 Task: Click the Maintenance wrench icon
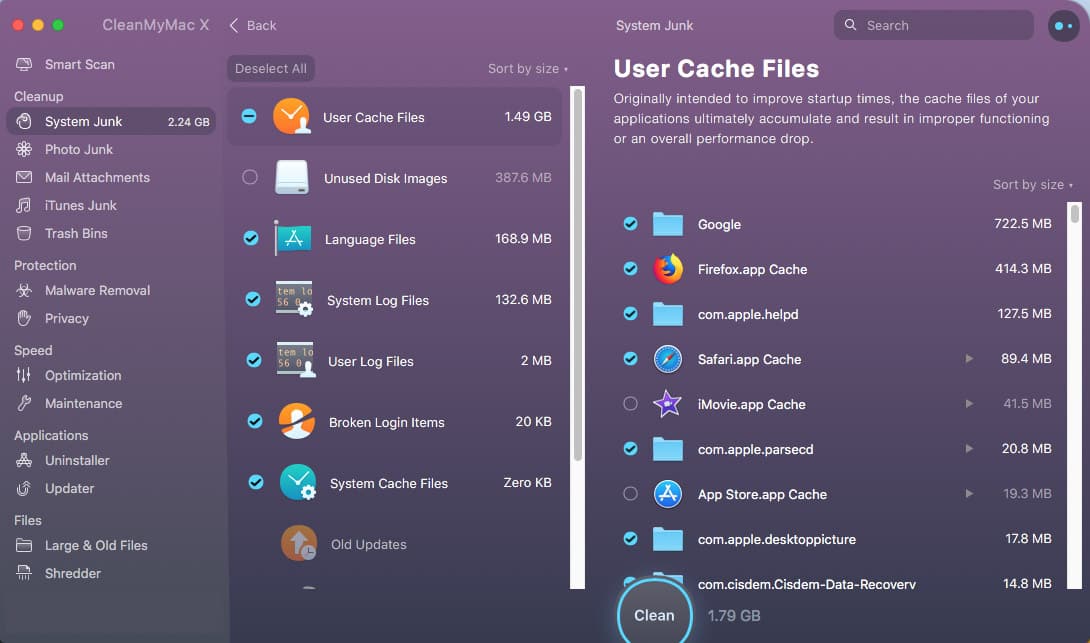coord(24,403)
